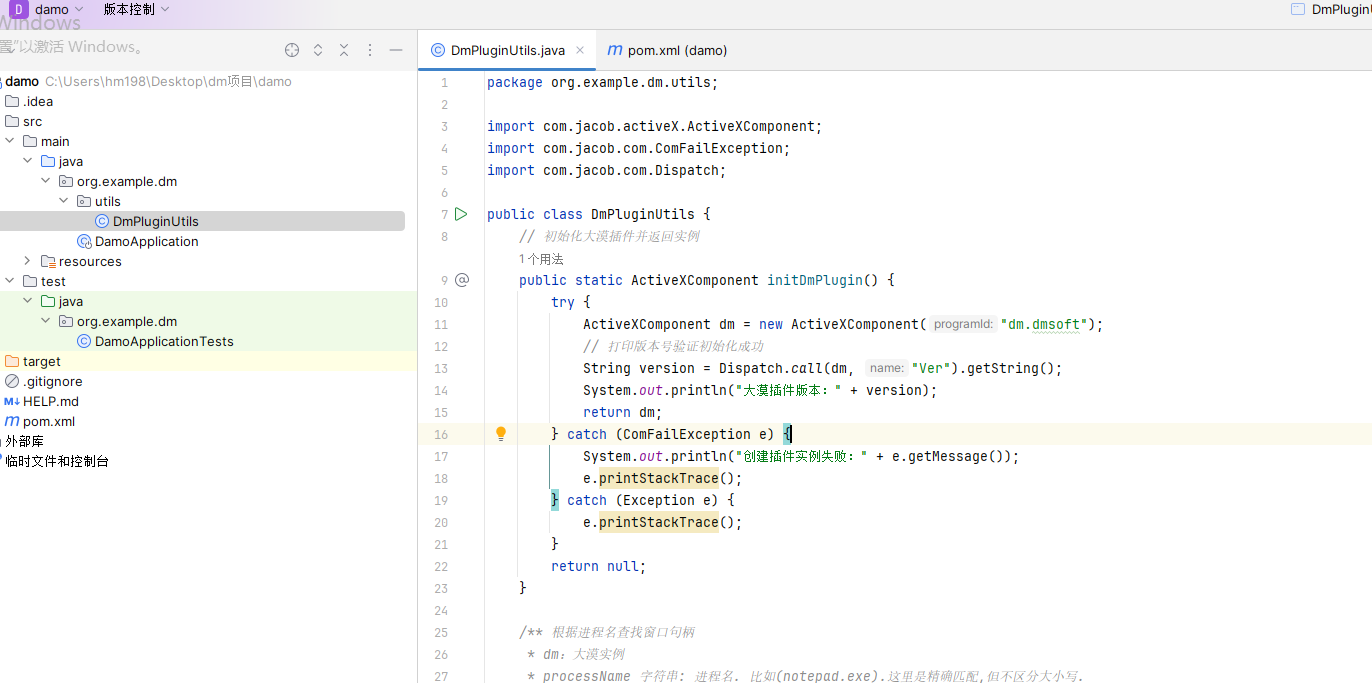Collapse the java folder under main

coord(28,161)
